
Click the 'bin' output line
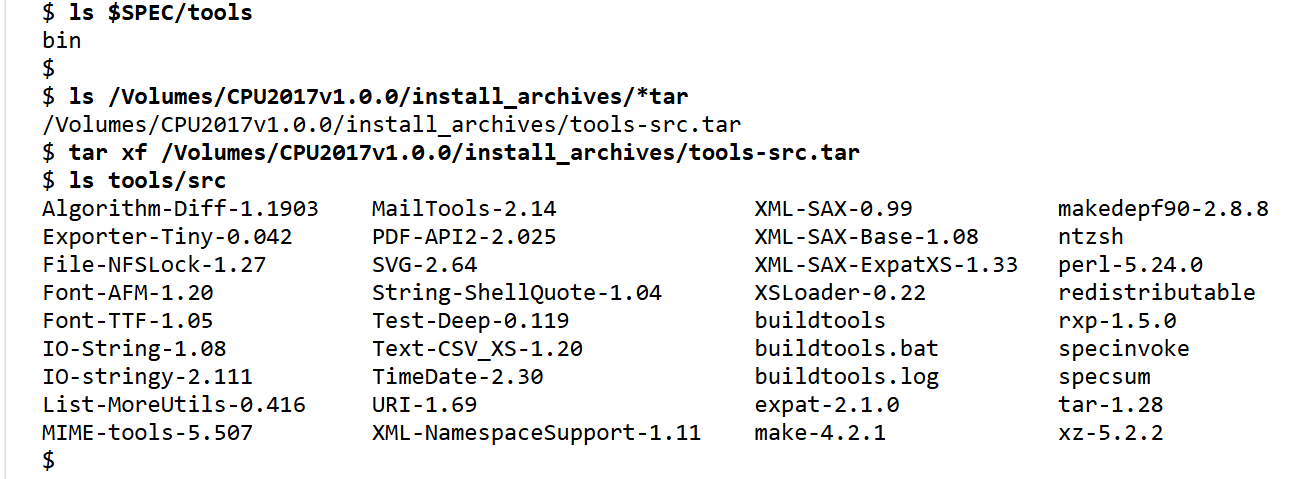point(62,41)
